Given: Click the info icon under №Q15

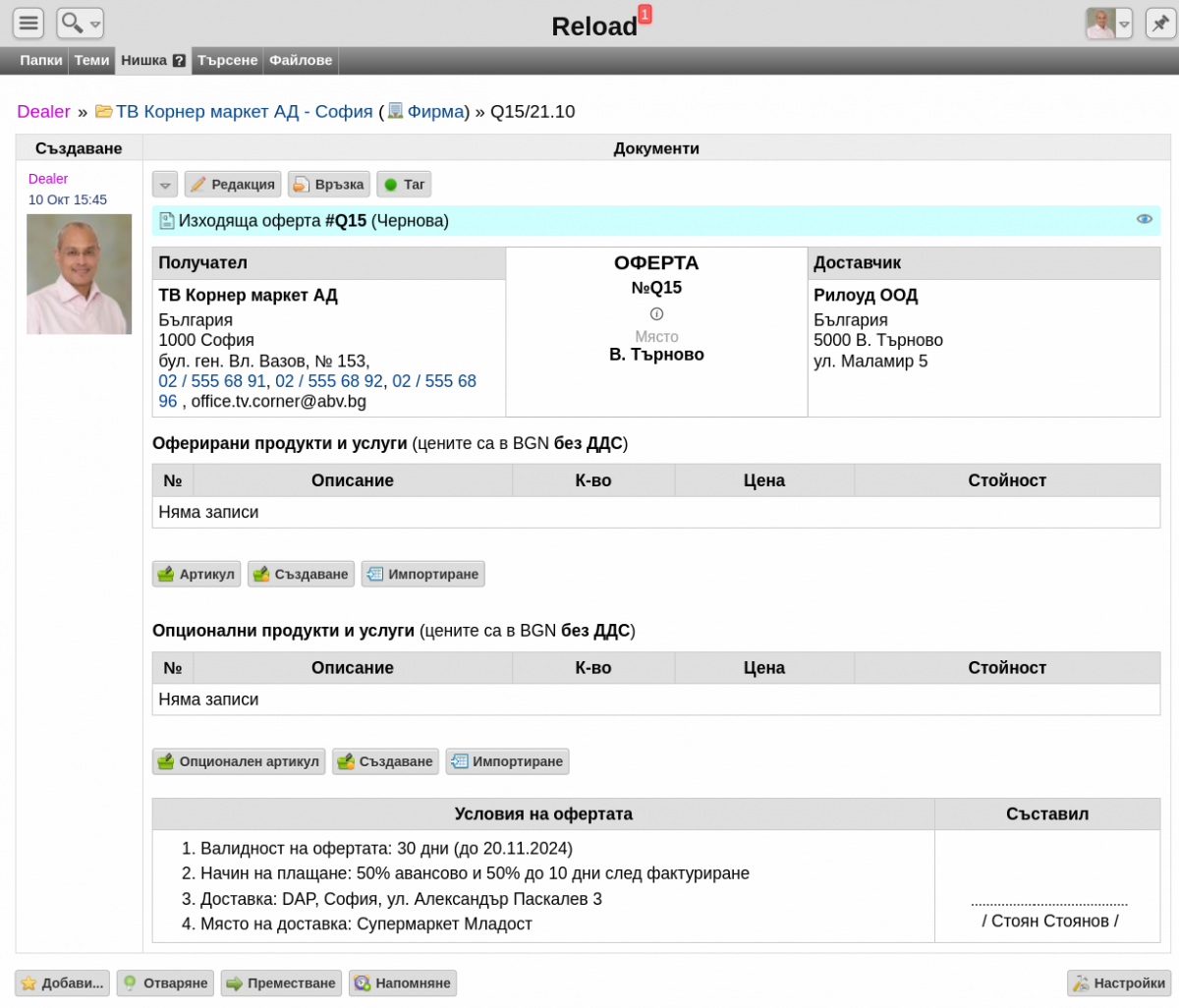Looking at the screenshot, I should pyautogui.click(x=656, y=313).
